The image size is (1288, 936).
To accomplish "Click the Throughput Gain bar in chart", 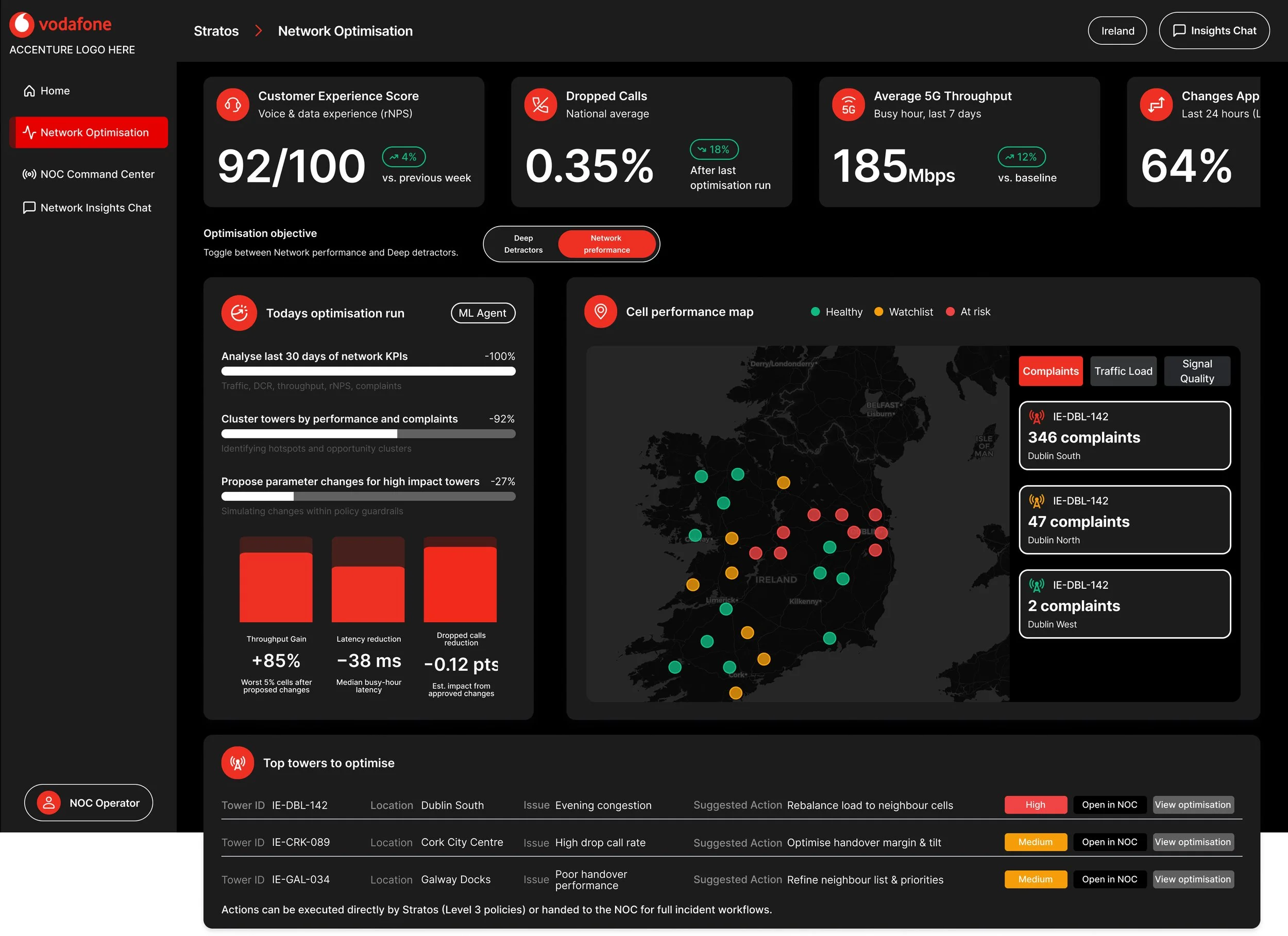I will (276, 580).
